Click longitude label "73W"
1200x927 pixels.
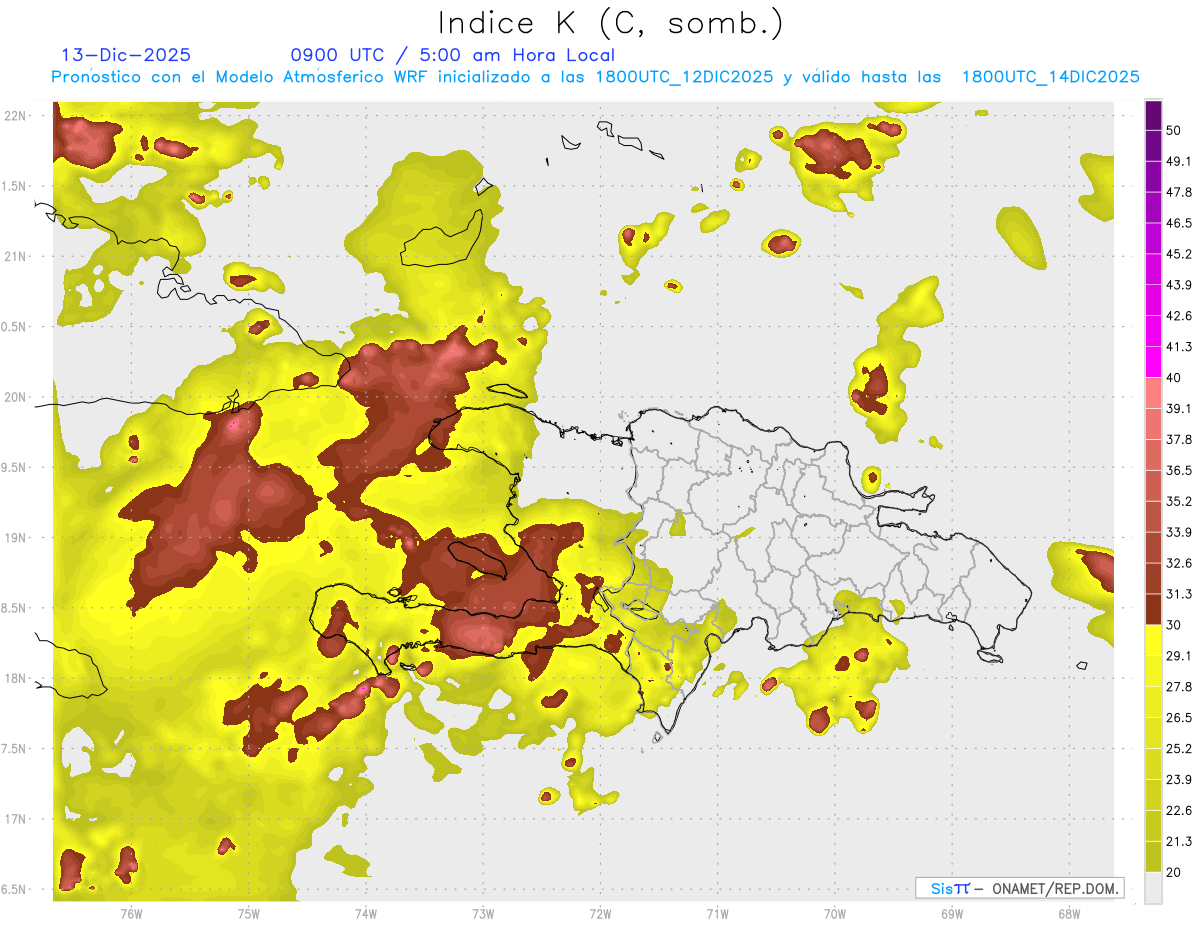point(483,913)
